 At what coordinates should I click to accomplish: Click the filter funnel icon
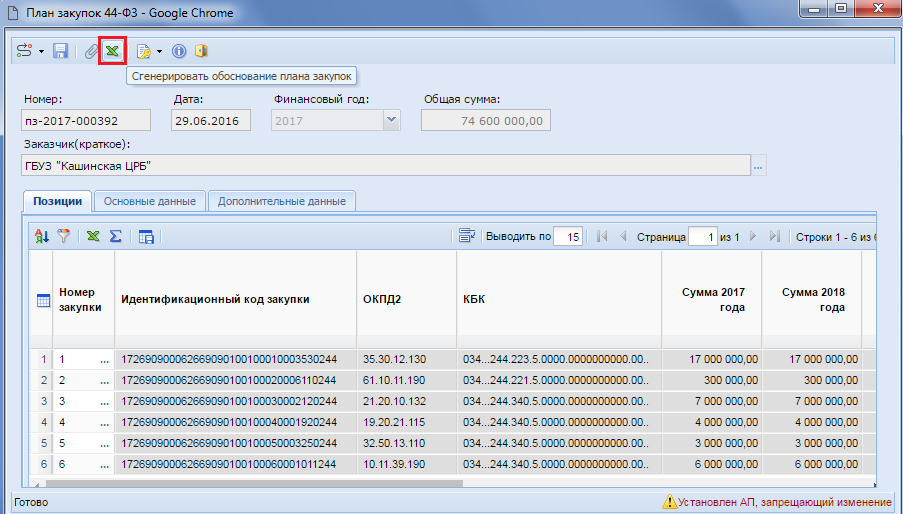click(x=64, y=236)
